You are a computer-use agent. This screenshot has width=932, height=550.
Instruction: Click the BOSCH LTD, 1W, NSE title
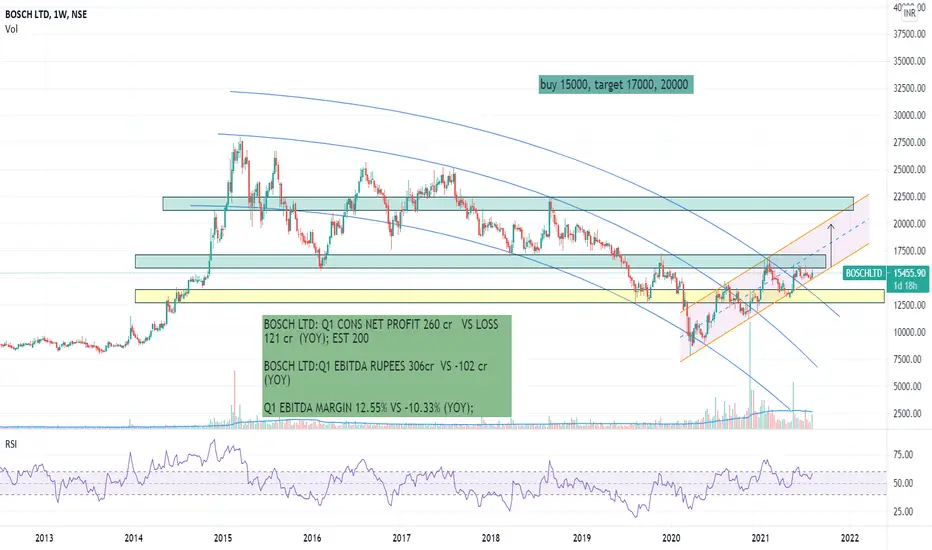[46, 14]
